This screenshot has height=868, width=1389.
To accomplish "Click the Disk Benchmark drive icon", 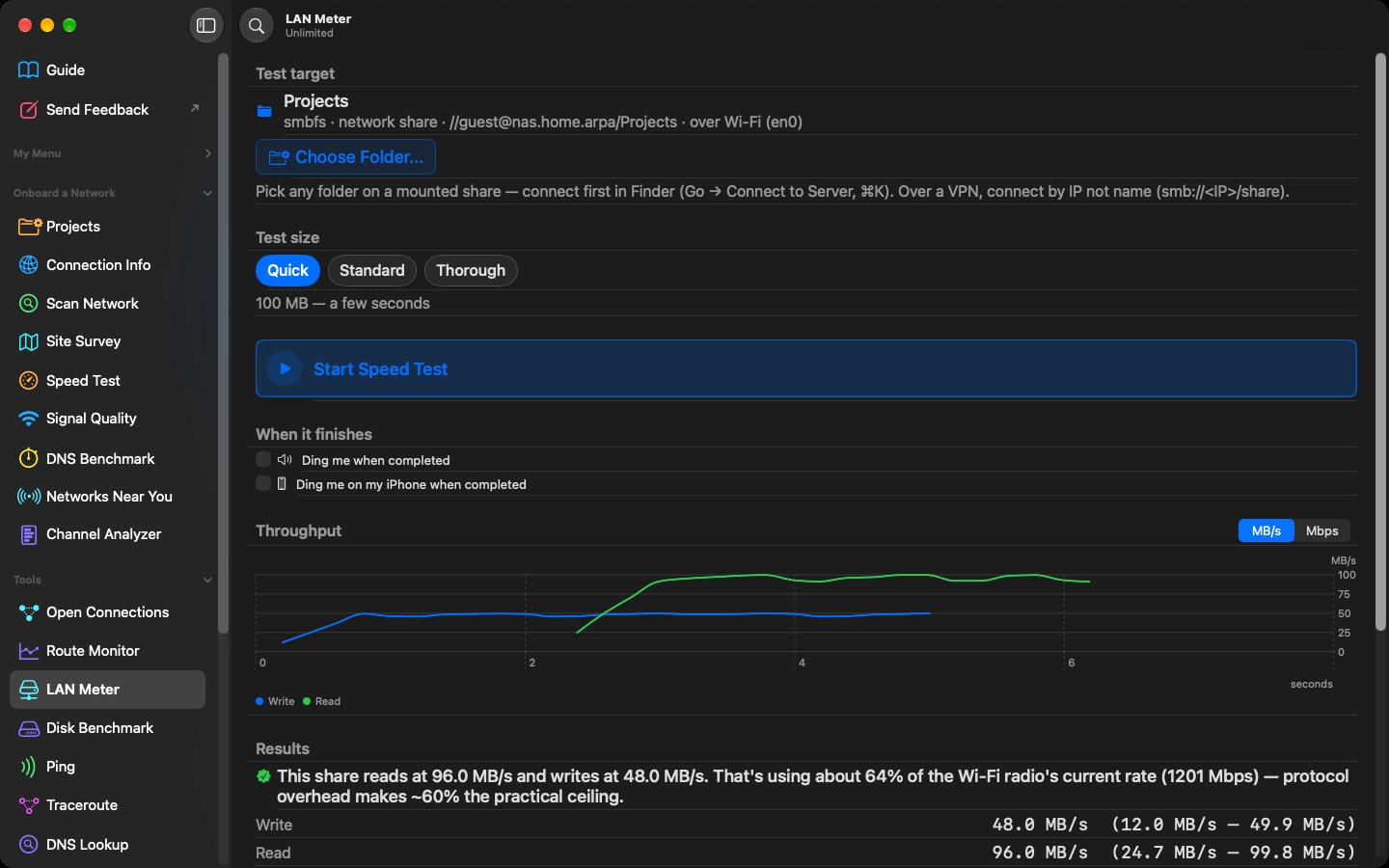I will tap(29, 728).
